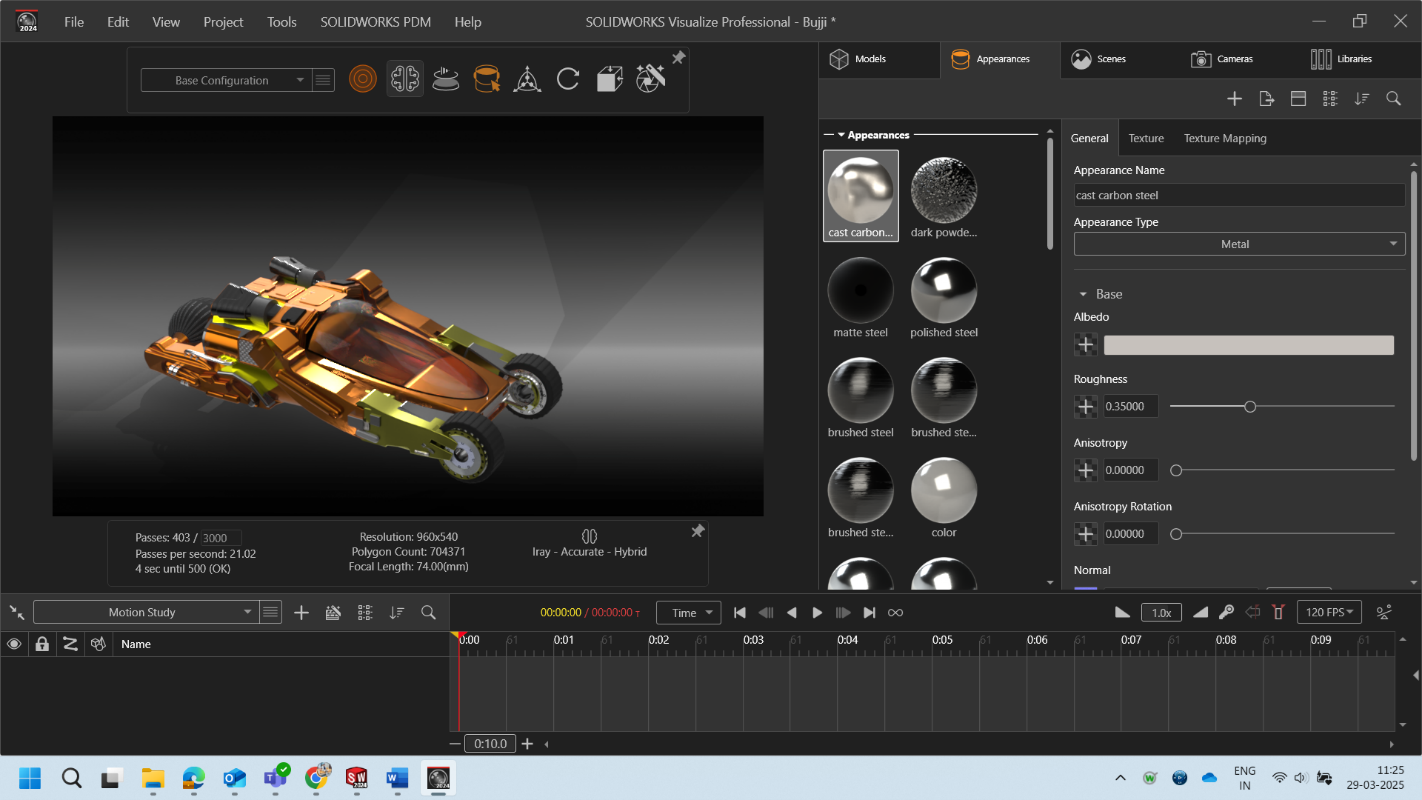The image size is (1422, 800).
Task: Open the 120 FPS dropdown
Action: coord(1328,612)
